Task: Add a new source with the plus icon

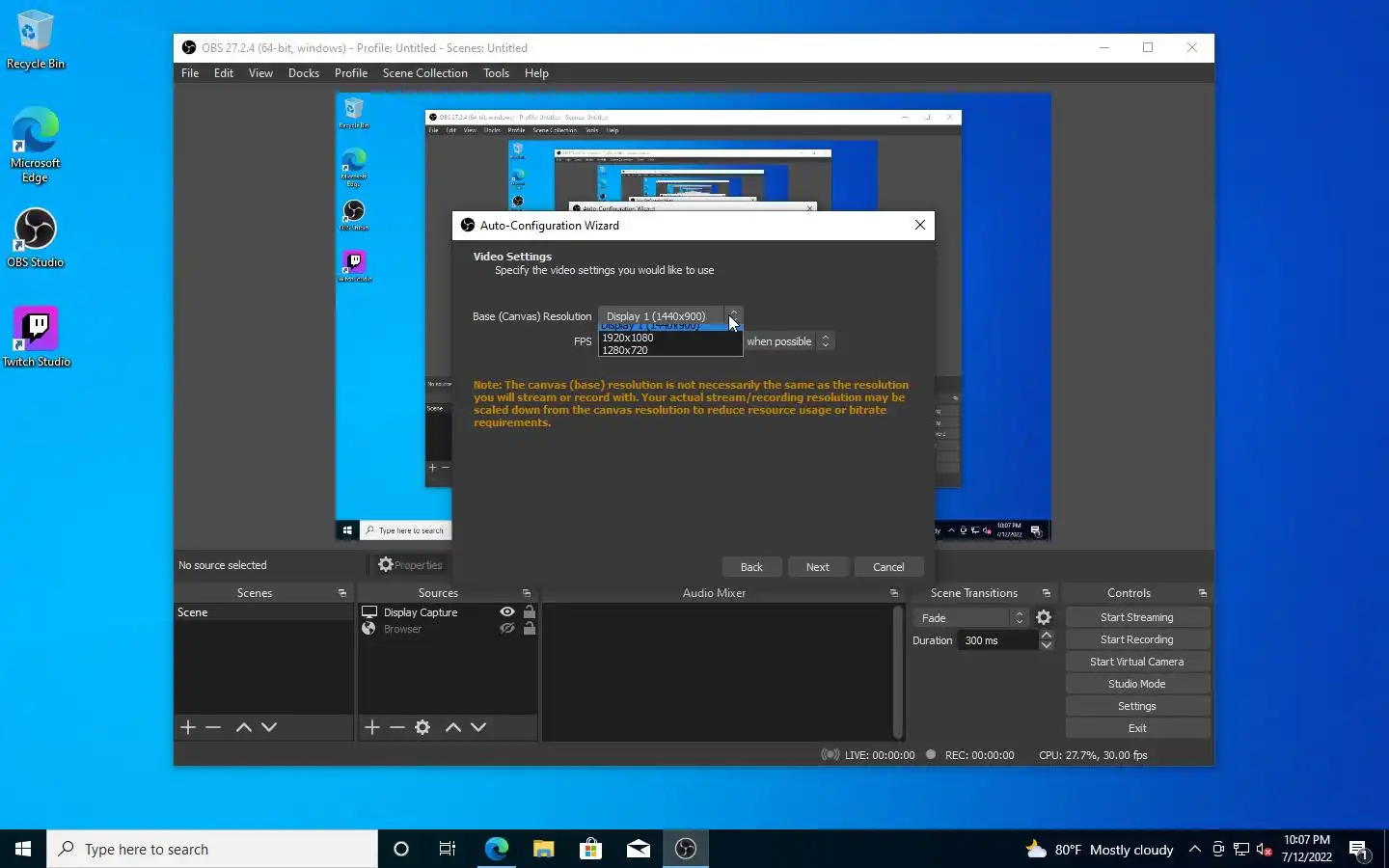Action: coord(372,727)
